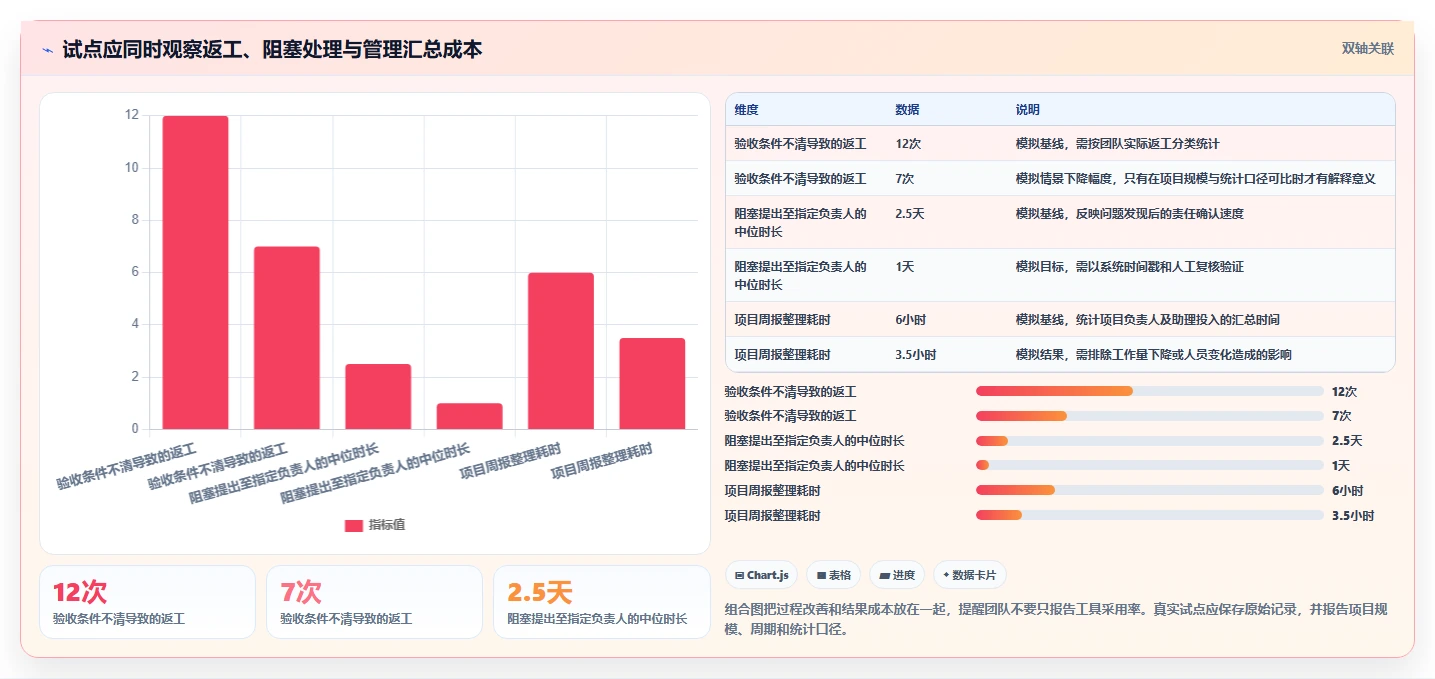The width and height of the screenshot is (1435, 679).
Task: Click the note 模拟结果，需排除工作量下降或人员变化造成的影响
Action: [x=1154, y=355]
